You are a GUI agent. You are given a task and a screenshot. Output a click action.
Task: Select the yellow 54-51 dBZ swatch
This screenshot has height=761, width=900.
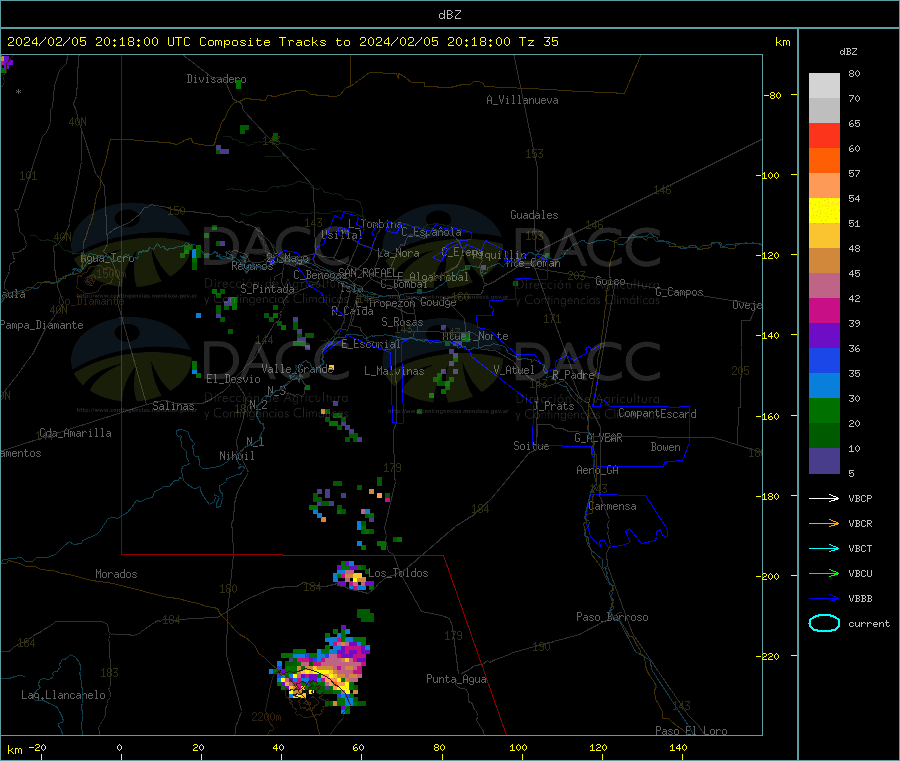(x=824, y=211)
